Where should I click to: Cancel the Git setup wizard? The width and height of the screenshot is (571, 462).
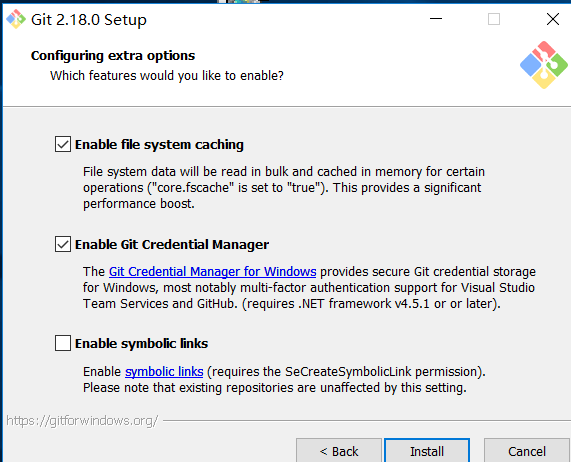click(x=527, y=451)
